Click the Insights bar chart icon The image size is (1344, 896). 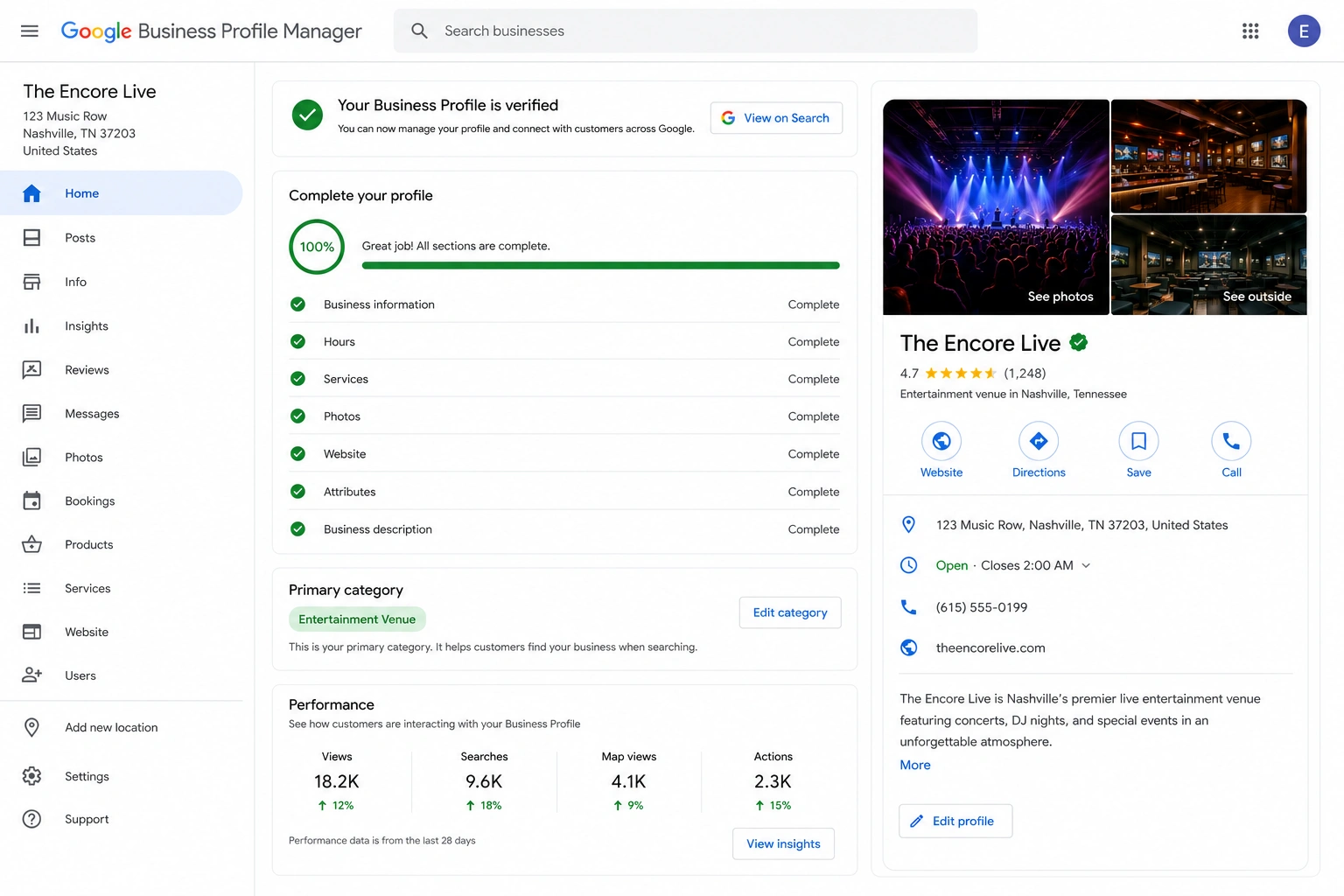[x=31, y=325]
